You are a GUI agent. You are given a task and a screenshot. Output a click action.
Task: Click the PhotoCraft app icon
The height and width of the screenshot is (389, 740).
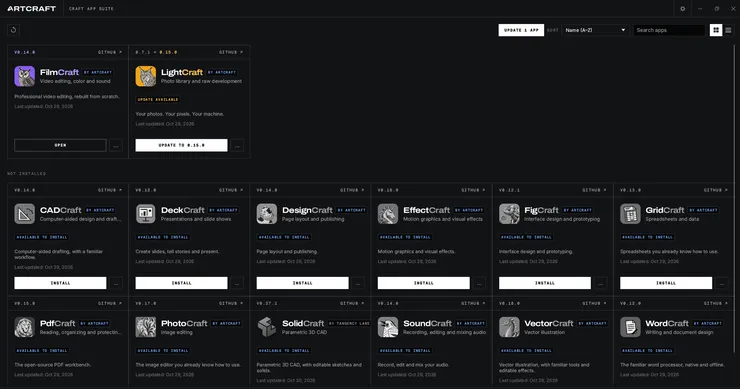[x=146, y=327]
